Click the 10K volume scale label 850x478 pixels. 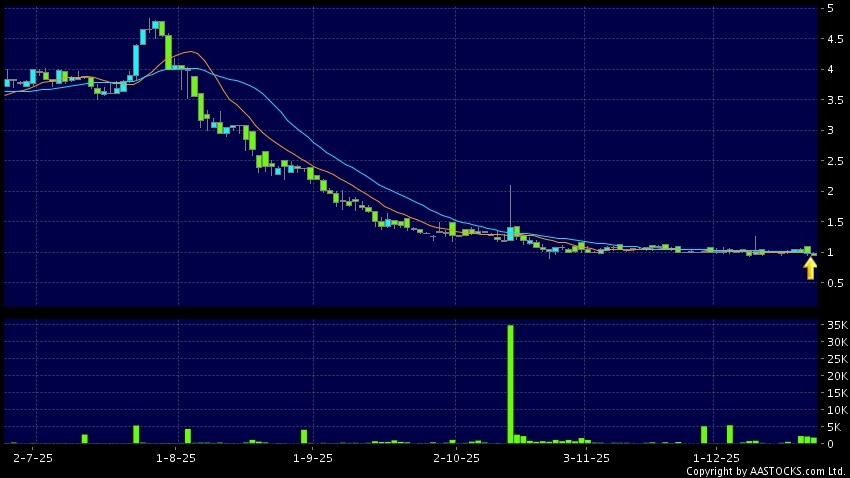(x=835, y=410)
